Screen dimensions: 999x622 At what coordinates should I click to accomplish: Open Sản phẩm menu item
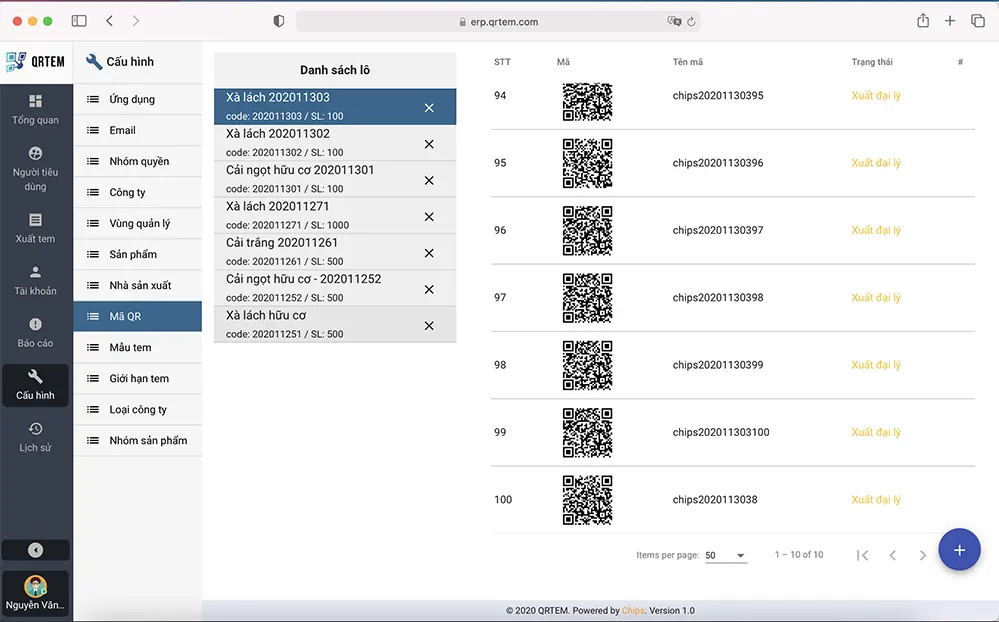pyautogui.click(x=138, y=254)
